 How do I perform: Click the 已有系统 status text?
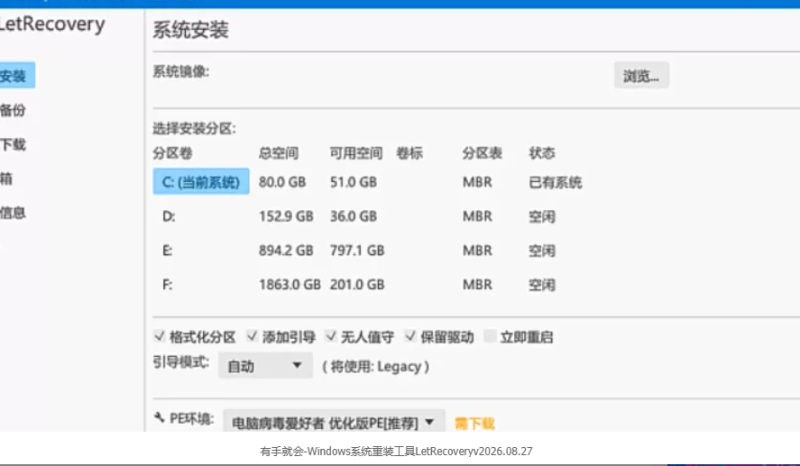(x=555, y=182)
